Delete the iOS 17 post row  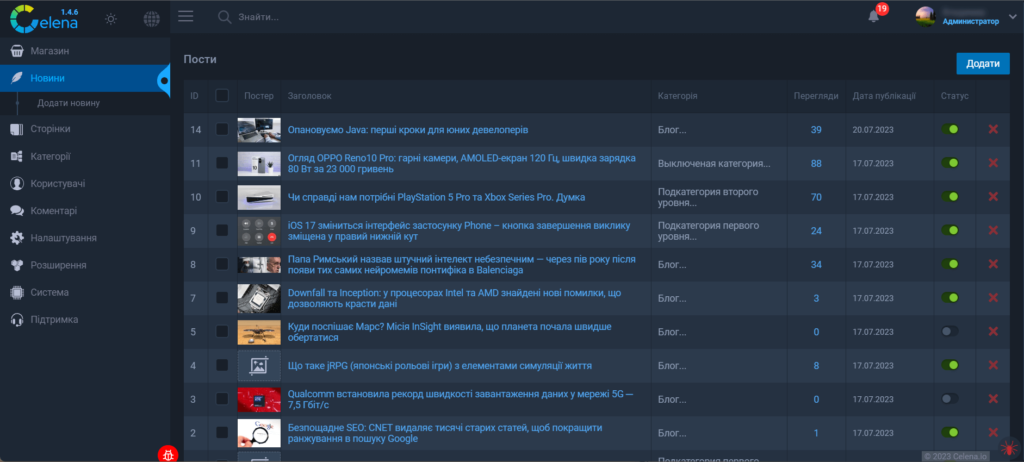pyautogui.click(x=993, y=231)
